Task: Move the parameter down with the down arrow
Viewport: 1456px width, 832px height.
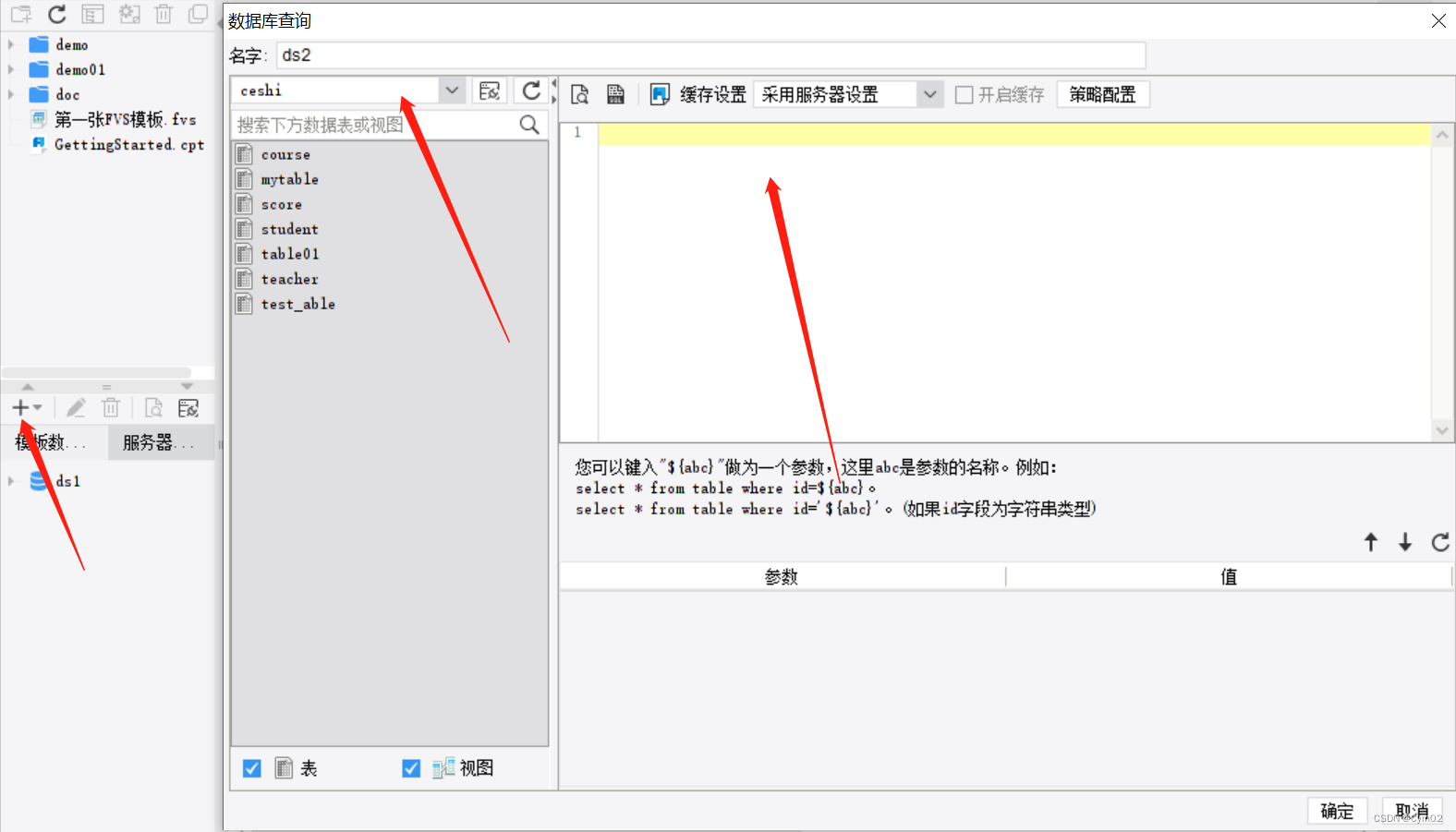Action: pyautogui.click(x=1405, y=542)
